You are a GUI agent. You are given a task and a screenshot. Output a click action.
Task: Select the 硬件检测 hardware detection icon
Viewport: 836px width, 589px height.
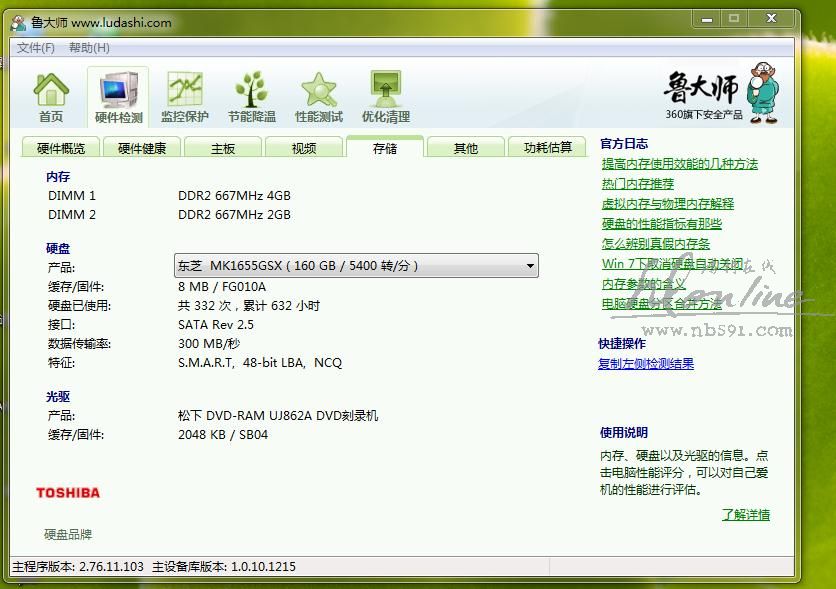point(118,97)
